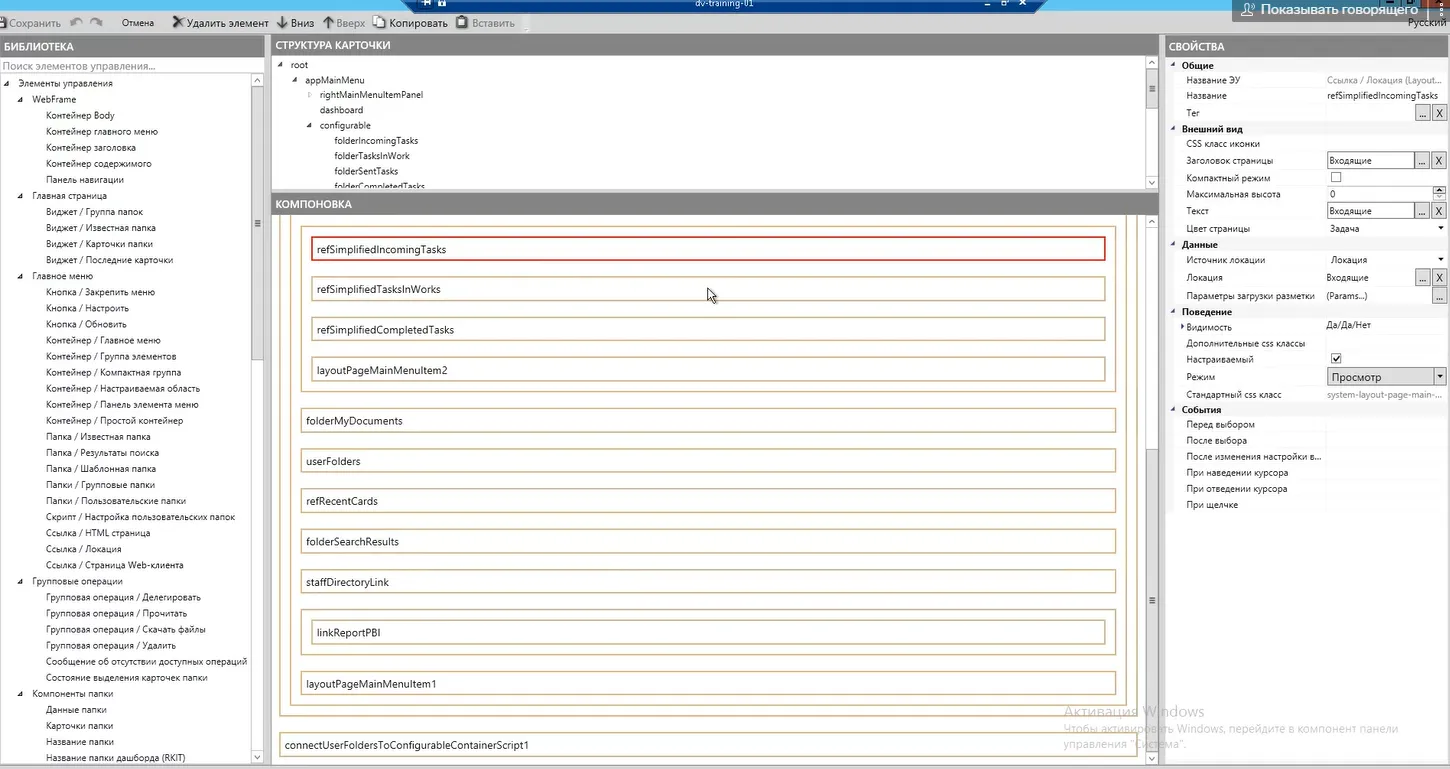
Task: Open ellipsis editor for Заголовок страницы
Action: tap(1422, 161)
